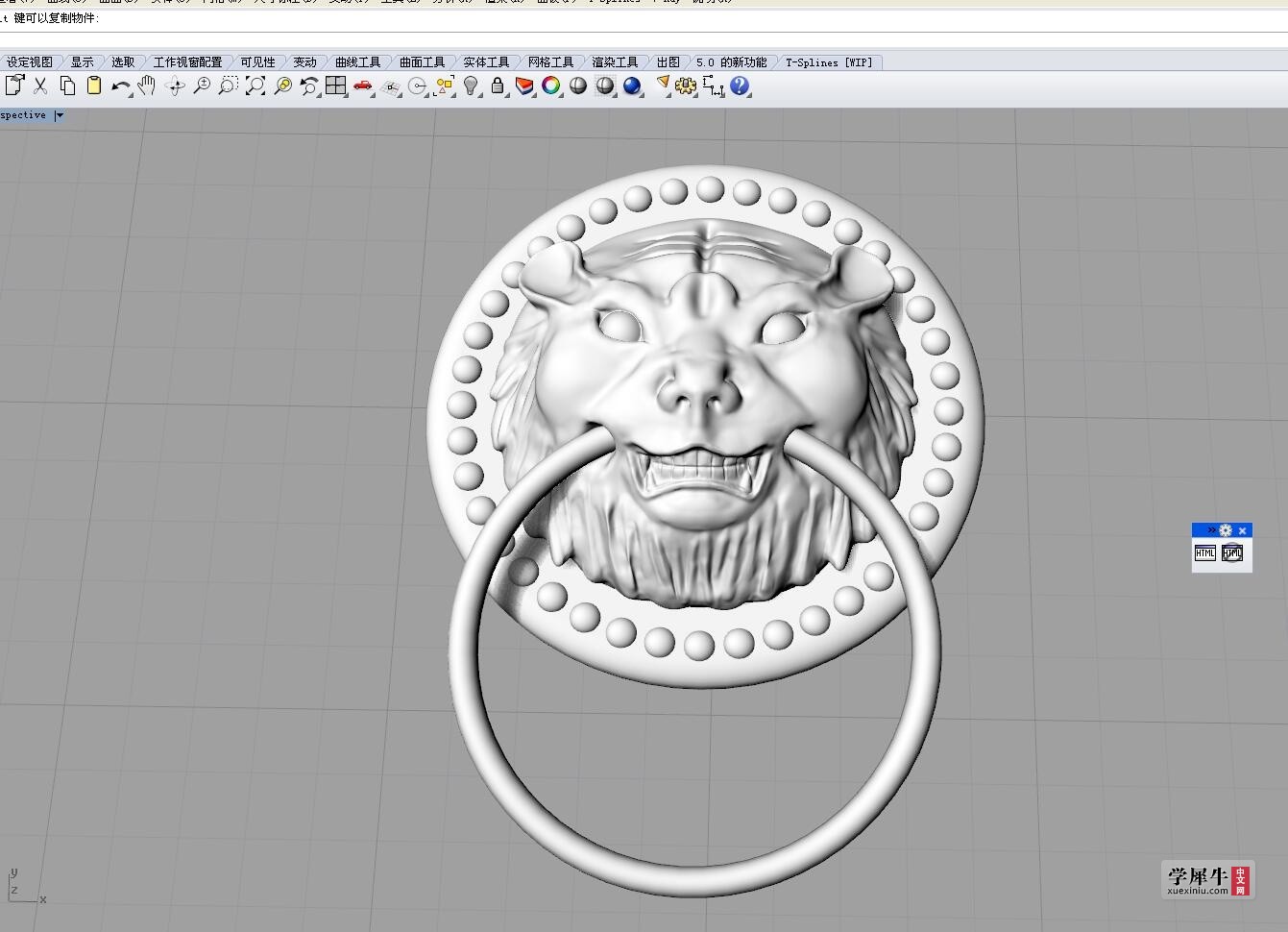1288x932 pixels.
Task: Click the select objects shapes icon
Action: (444, 86)
